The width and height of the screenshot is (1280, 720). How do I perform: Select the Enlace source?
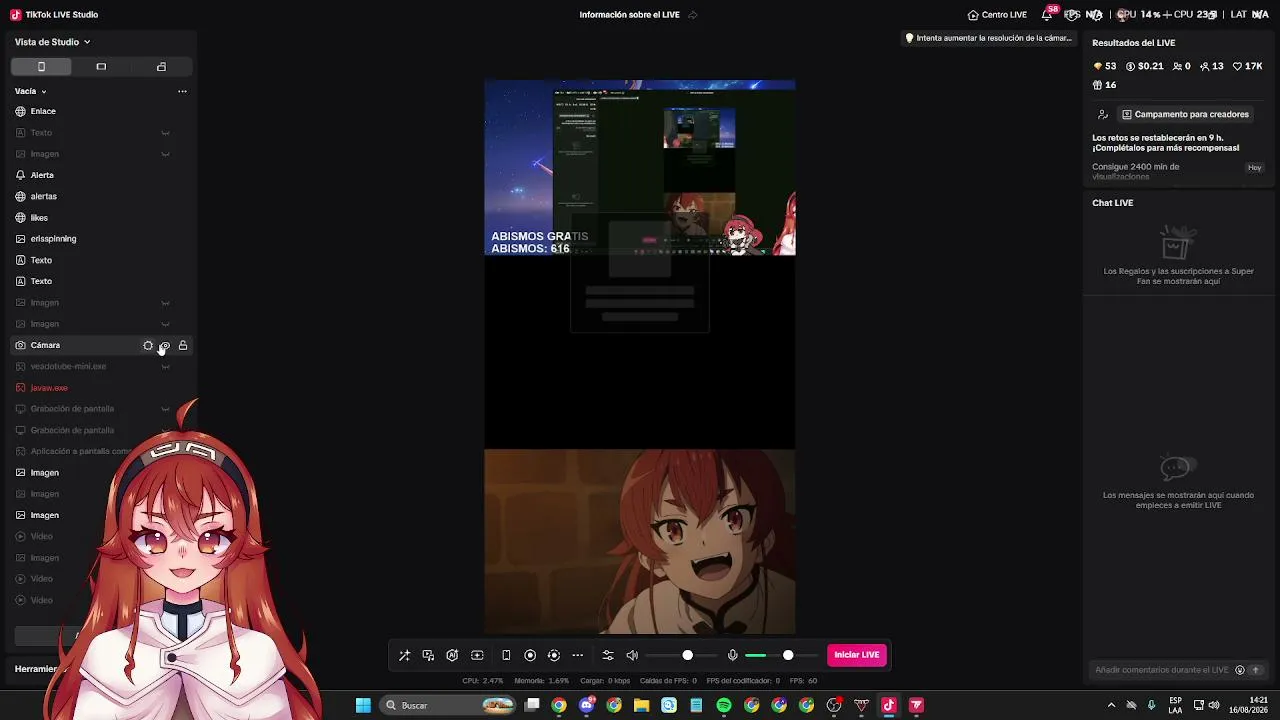100,111
